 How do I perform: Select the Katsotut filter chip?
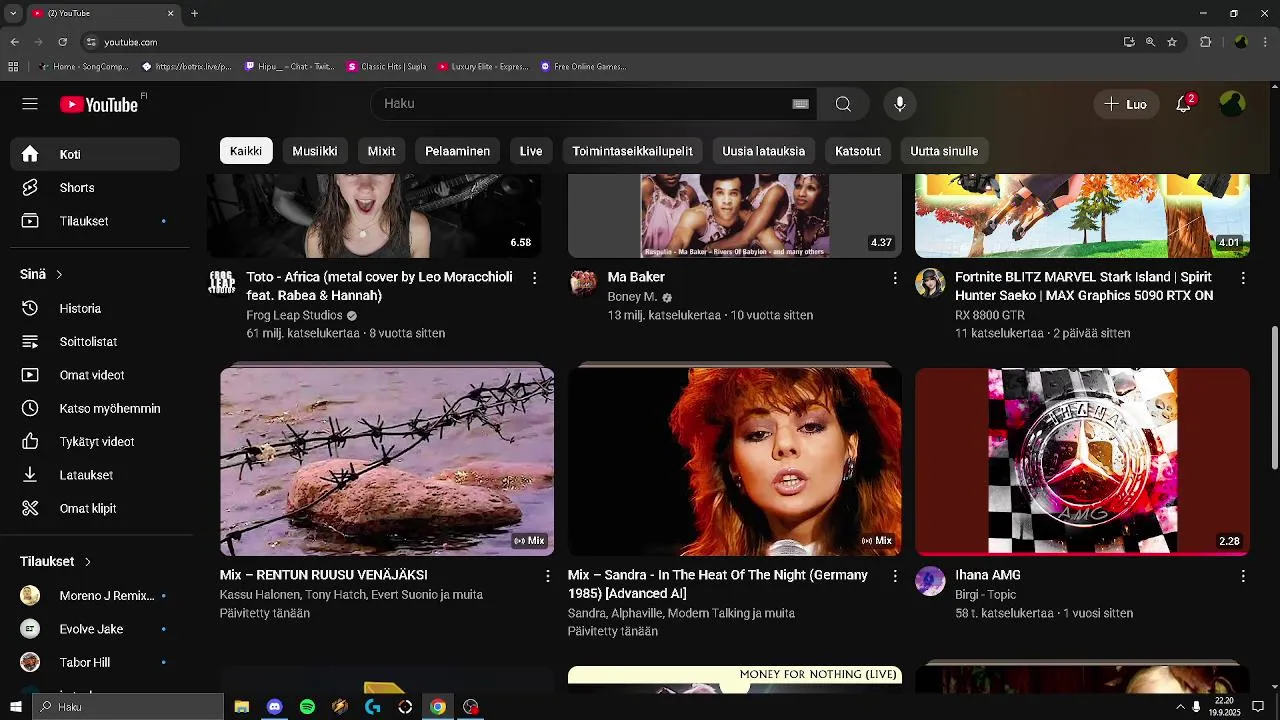tap(858, 151)
